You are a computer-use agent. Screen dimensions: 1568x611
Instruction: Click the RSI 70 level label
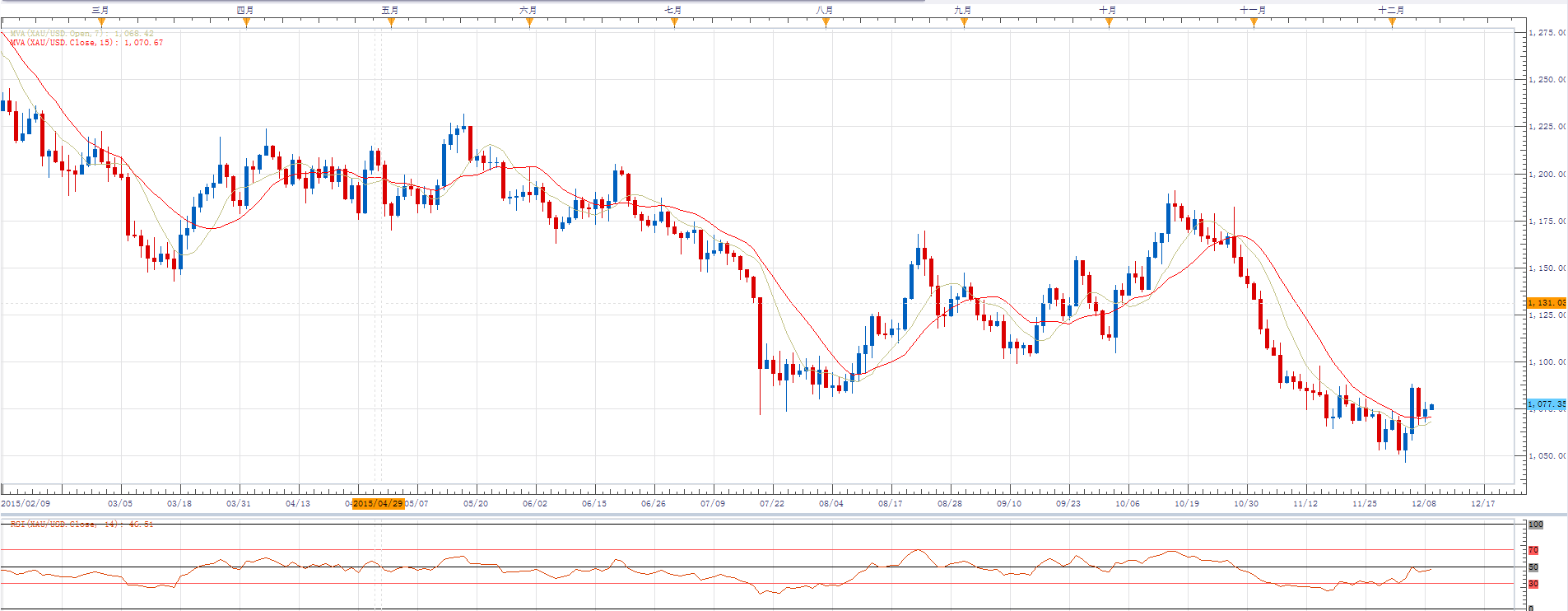(1533, 550)
